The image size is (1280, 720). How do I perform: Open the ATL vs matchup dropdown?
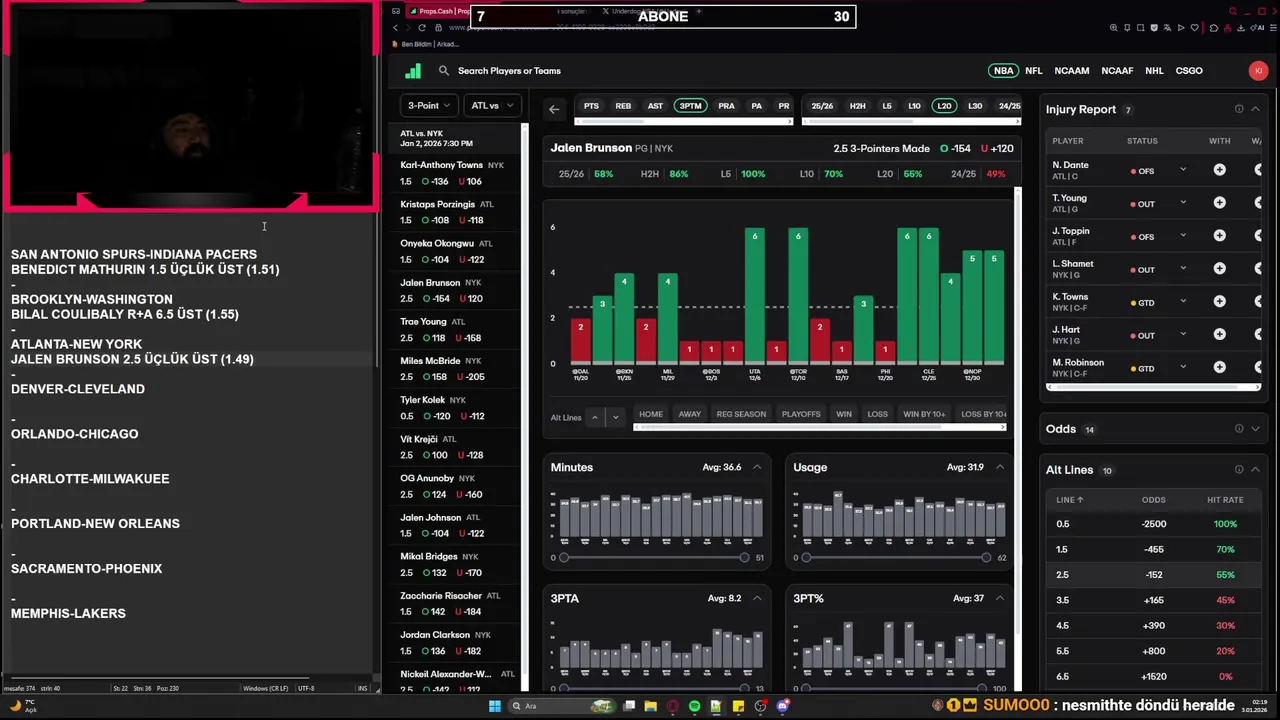point(492,105)
